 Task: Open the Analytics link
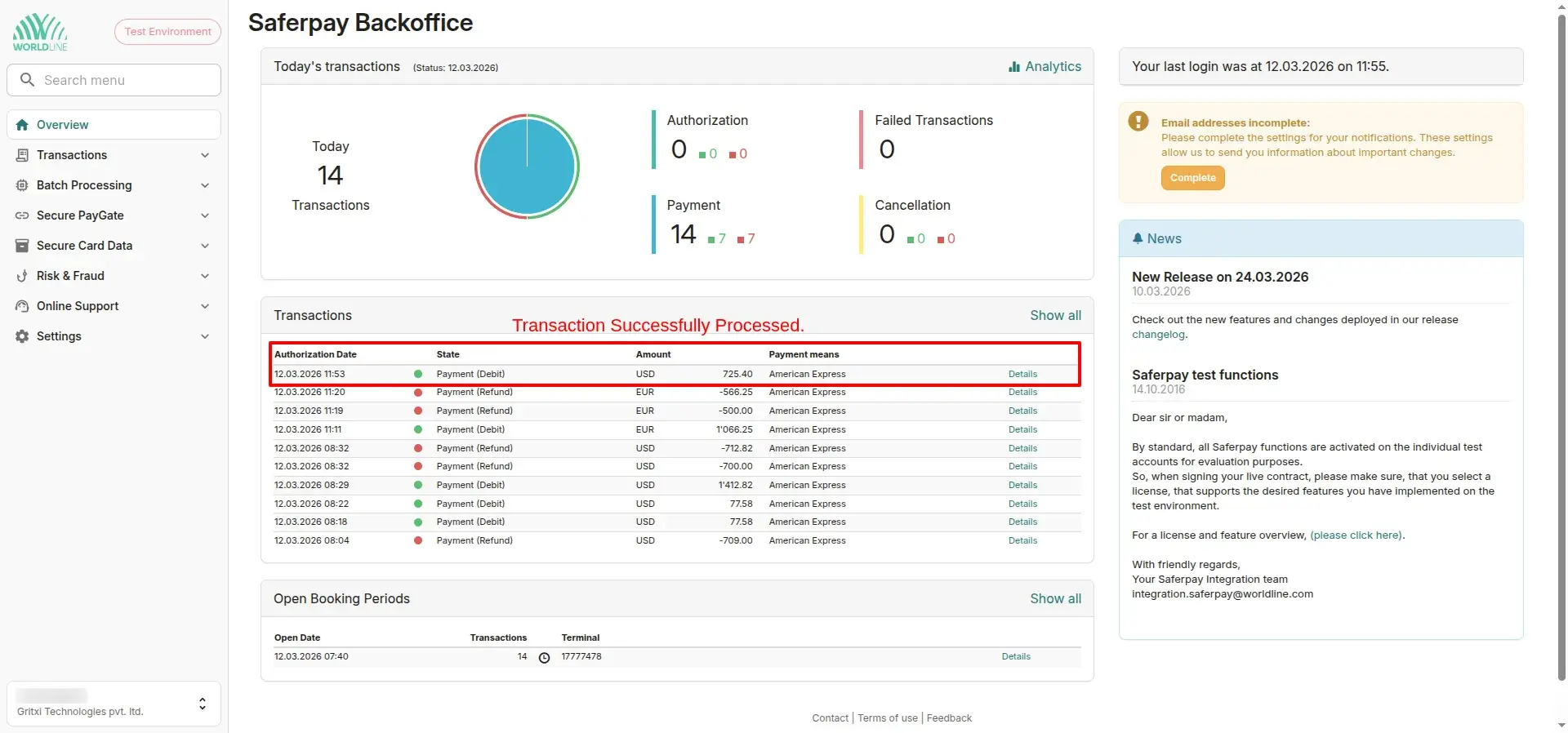(1045, 67)
